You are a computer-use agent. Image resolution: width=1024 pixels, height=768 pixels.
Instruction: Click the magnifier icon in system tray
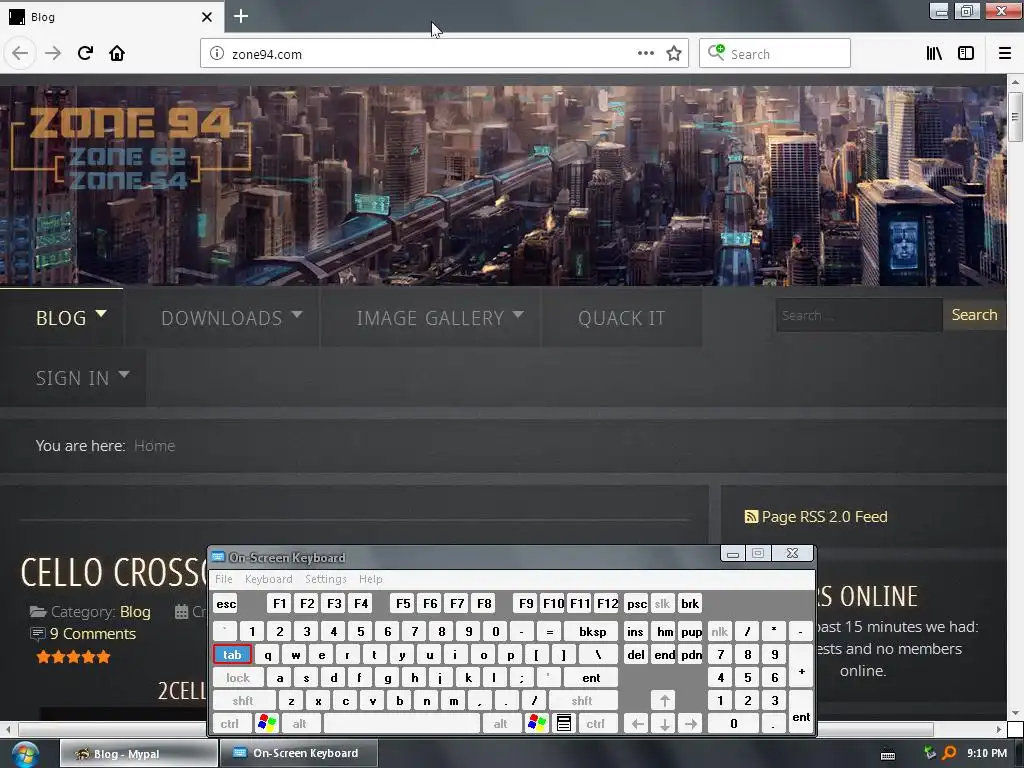(949, 753)
